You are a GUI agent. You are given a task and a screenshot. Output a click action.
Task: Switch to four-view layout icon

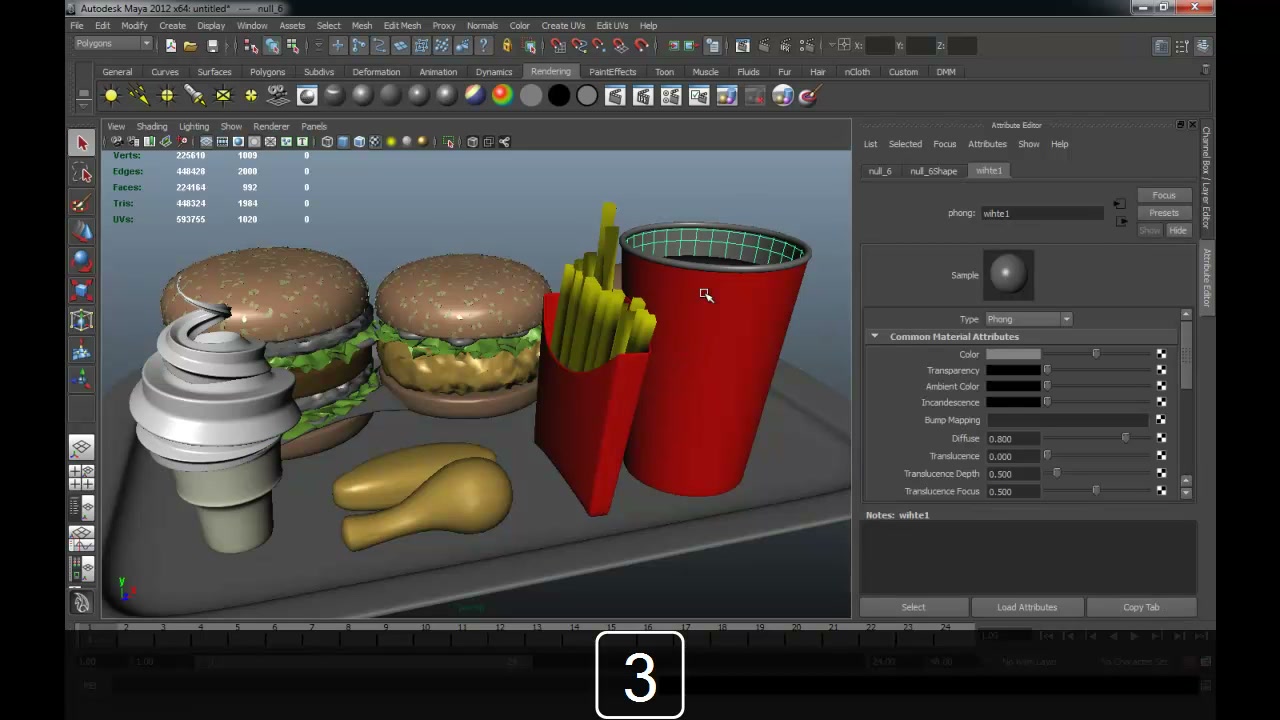tap(82, 477)
